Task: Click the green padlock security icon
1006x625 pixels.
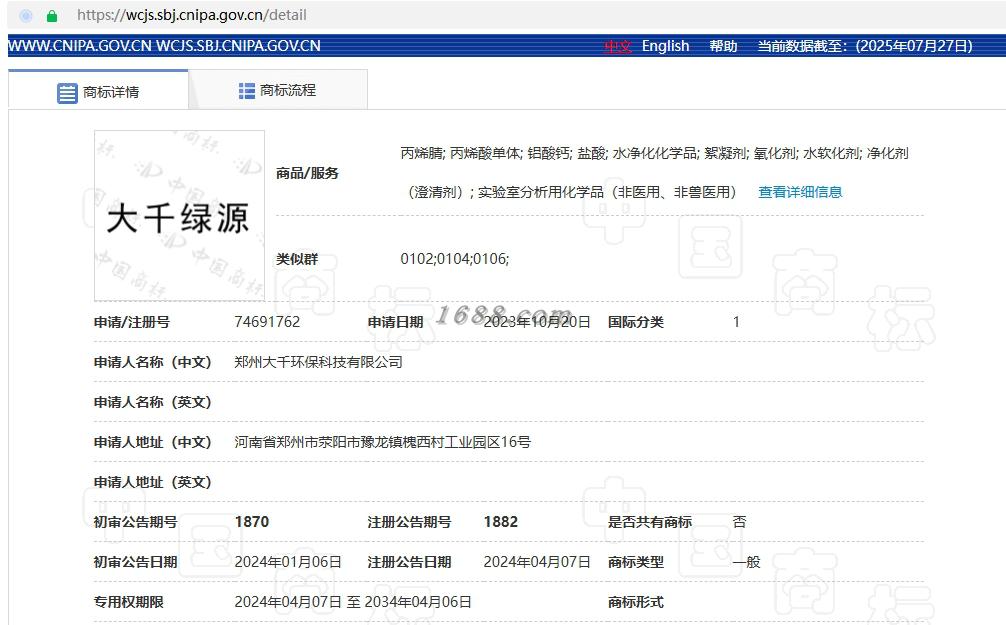Action: click(x=52, y=16)
